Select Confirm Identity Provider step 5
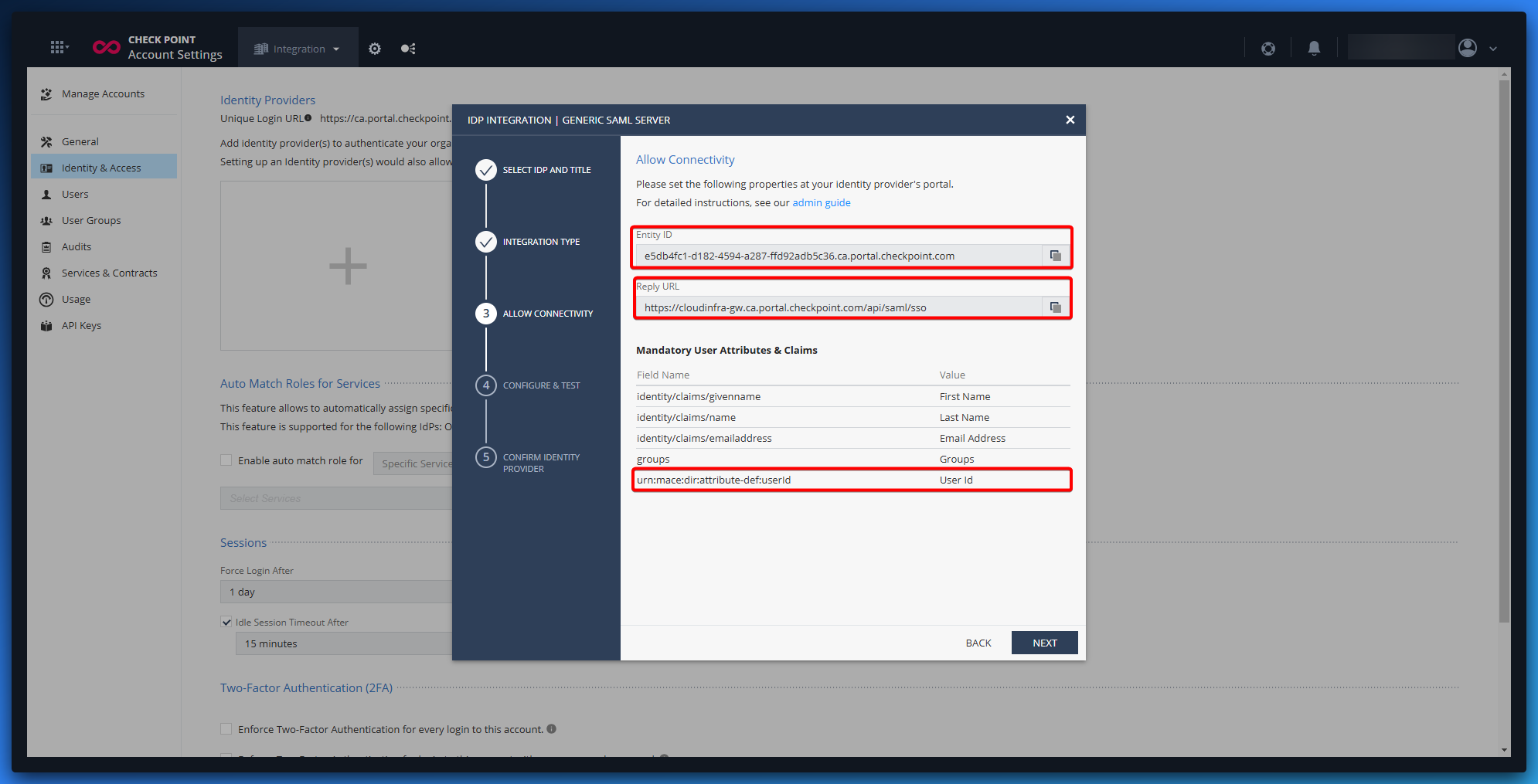Viewport: 1538px width, 784px height. (x=528, y=461)
